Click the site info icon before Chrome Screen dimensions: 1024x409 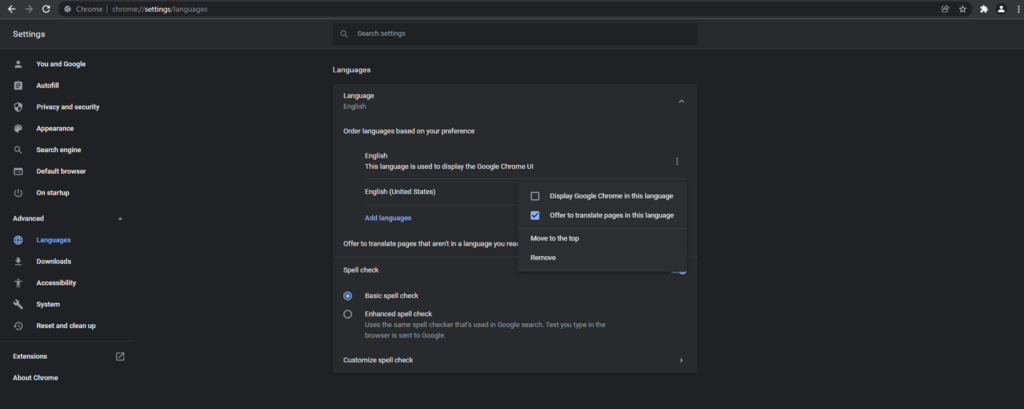[68, 9]
